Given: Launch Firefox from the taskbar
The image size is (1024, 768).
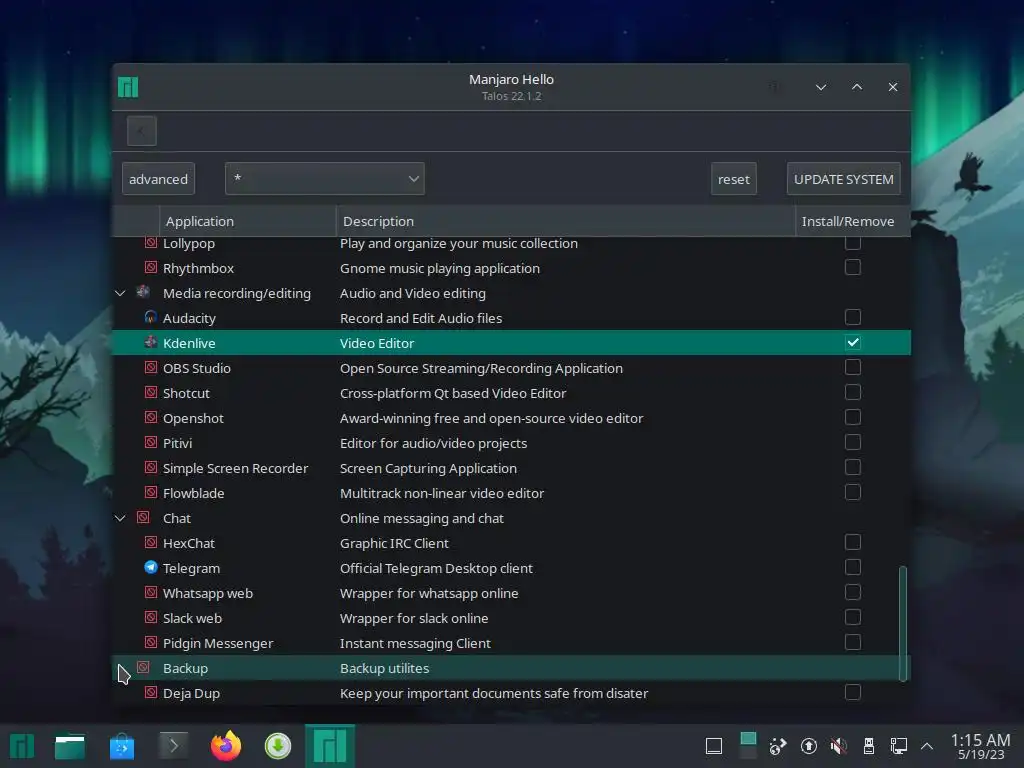Looking at the screenshot, I should tap(226, 746).
